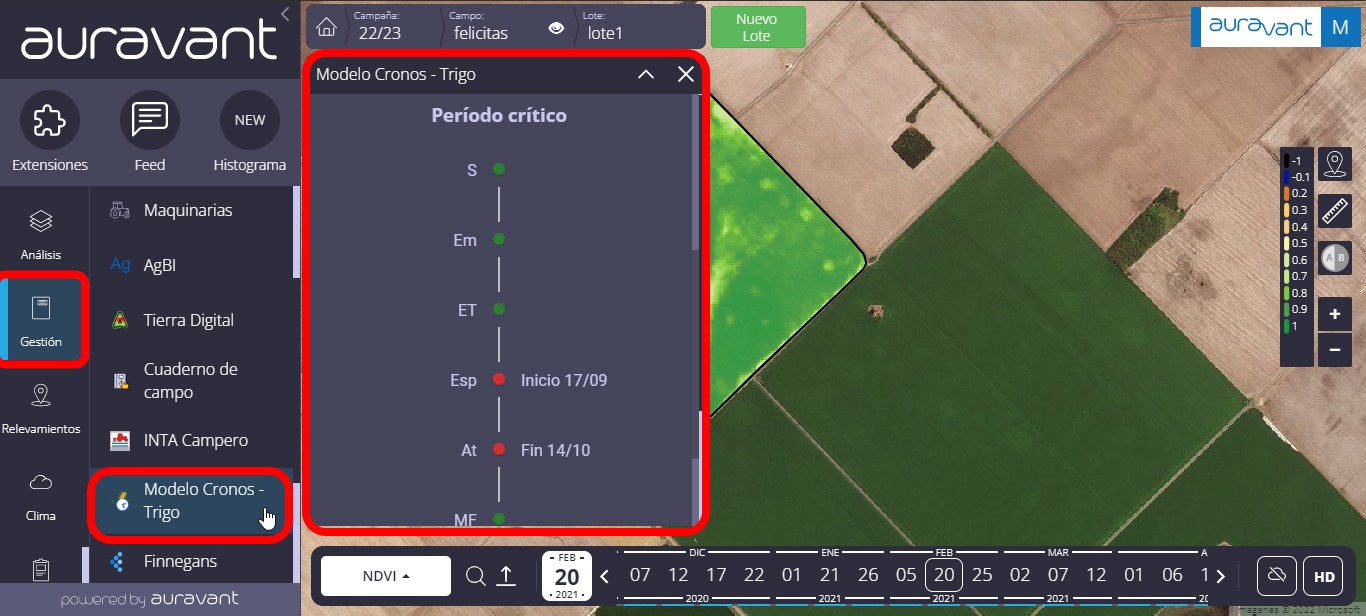Image resolution: width=1366 pixels, height=616 pixels.
Task: Select date 21 under ENE
Action: pyautogui.click(x=830, y=575)
